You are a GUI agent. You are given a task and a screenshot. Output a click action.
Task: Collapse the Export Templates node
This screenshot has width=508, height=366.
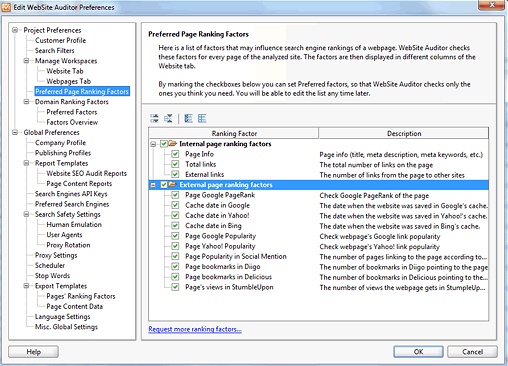26,286
